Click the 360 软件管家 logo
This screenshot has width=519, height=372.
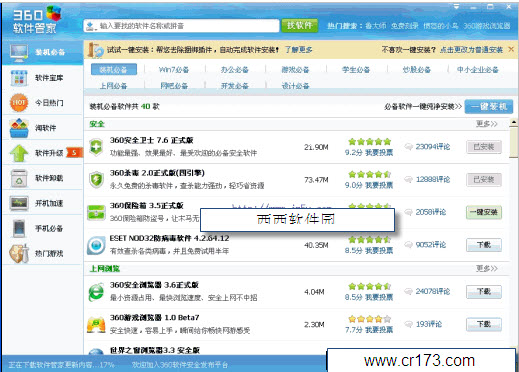coord(37,20)
